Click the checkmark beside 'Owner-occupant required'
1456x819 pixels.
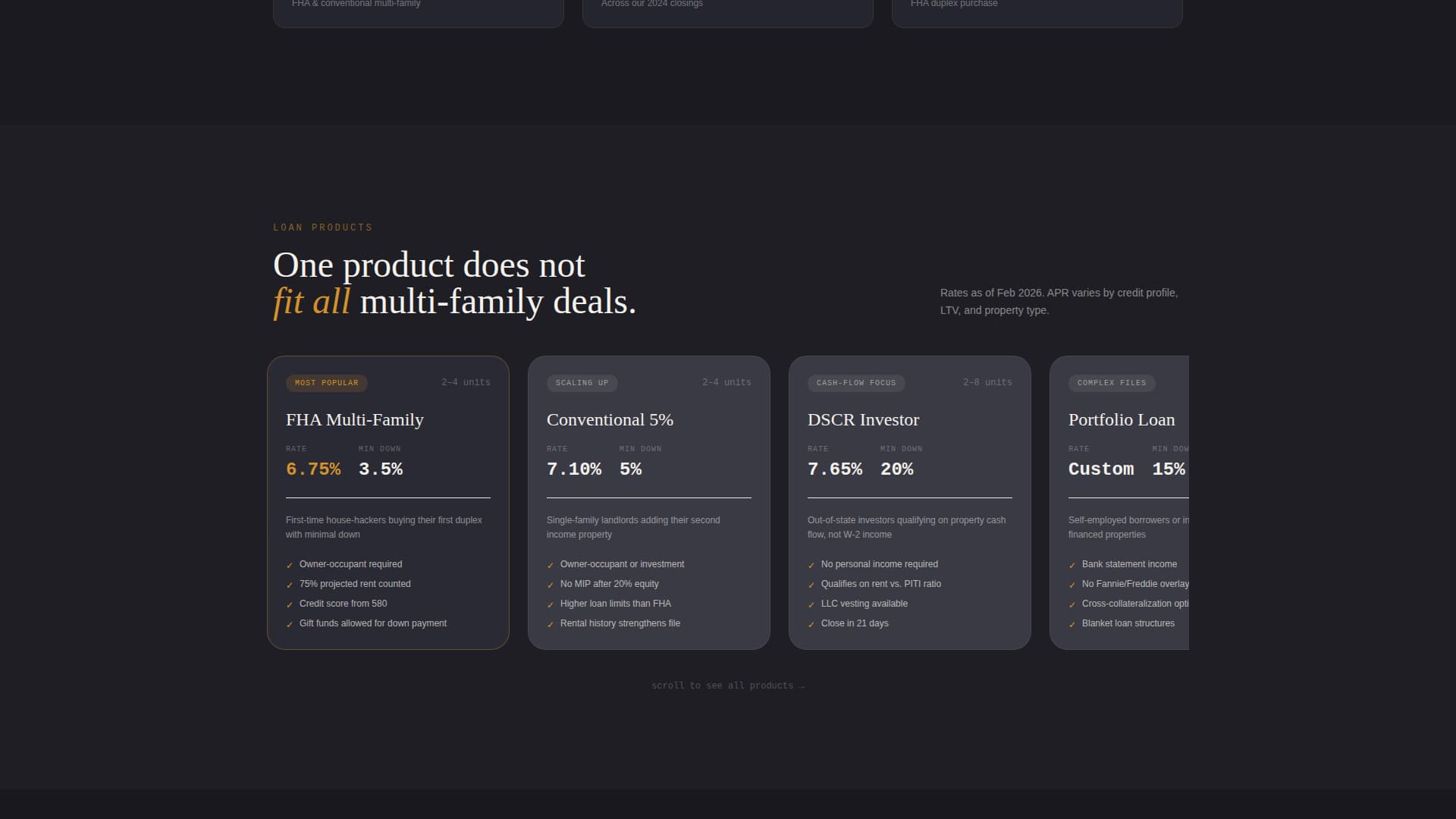290,564
